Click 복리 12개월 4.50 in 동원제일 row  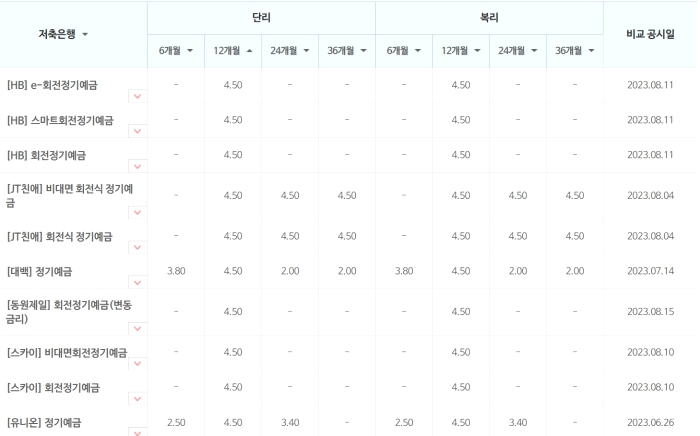[x=461, y=311]
